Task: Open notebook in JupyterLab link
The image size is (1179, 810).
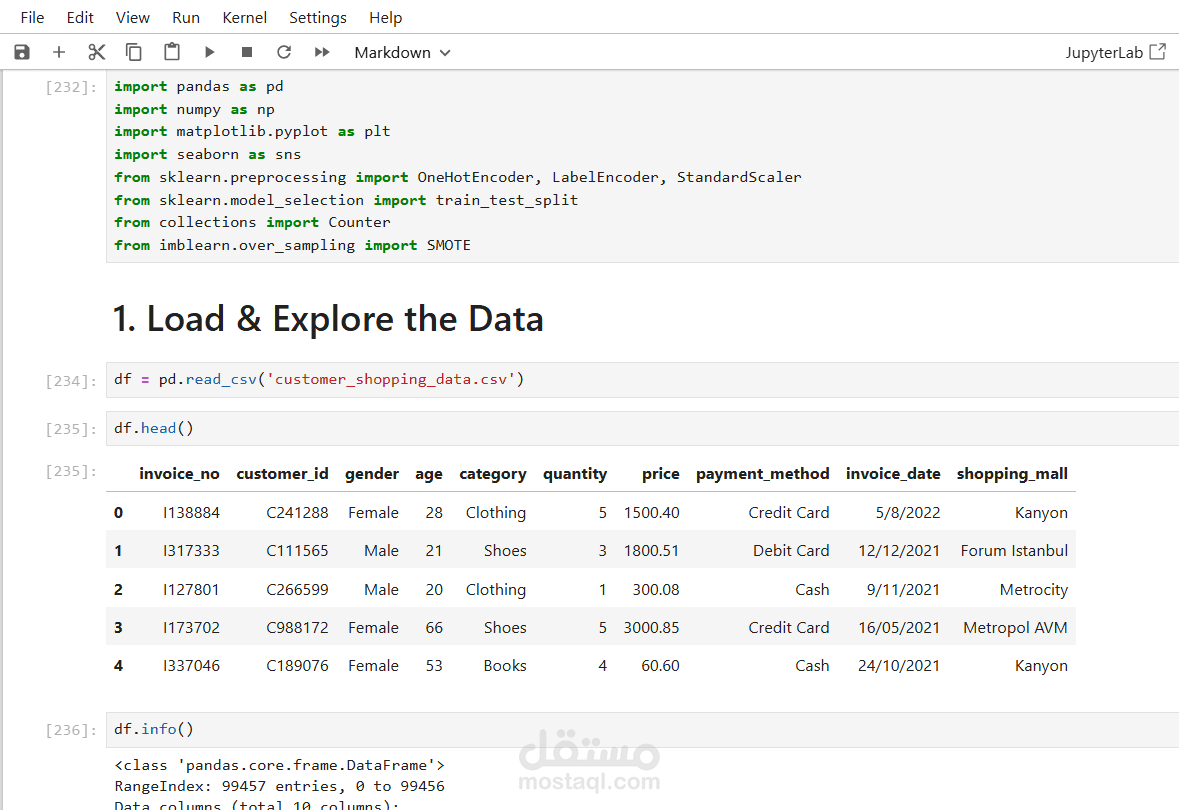Action: pyautogui.click(x=1115, y=52)
